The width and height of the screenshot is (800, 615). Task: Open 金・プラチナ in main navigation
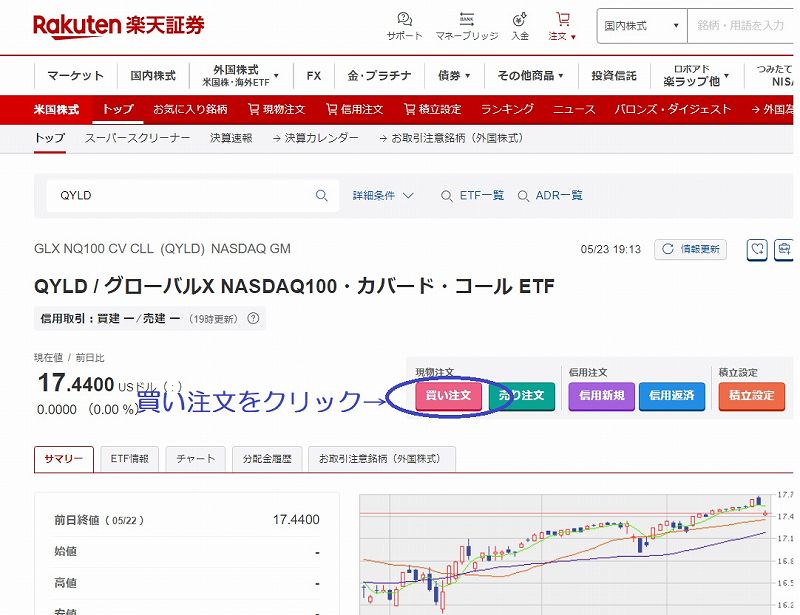pyautogui.click(x=379, y=76)
